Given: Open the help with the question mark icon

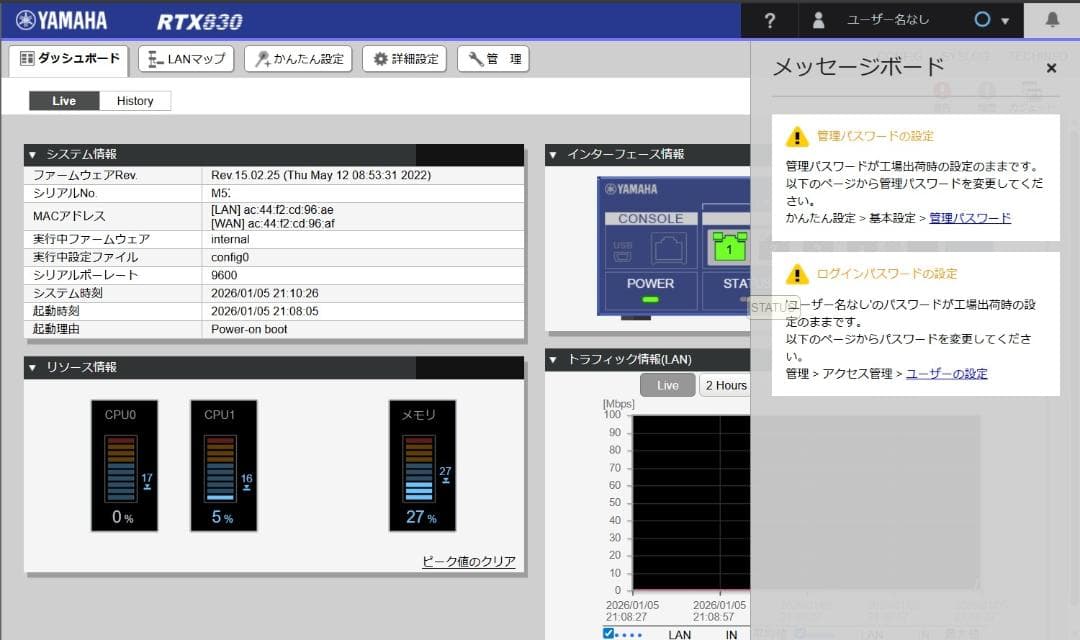Looking at the screenshot, I should (x=768, y=19).
